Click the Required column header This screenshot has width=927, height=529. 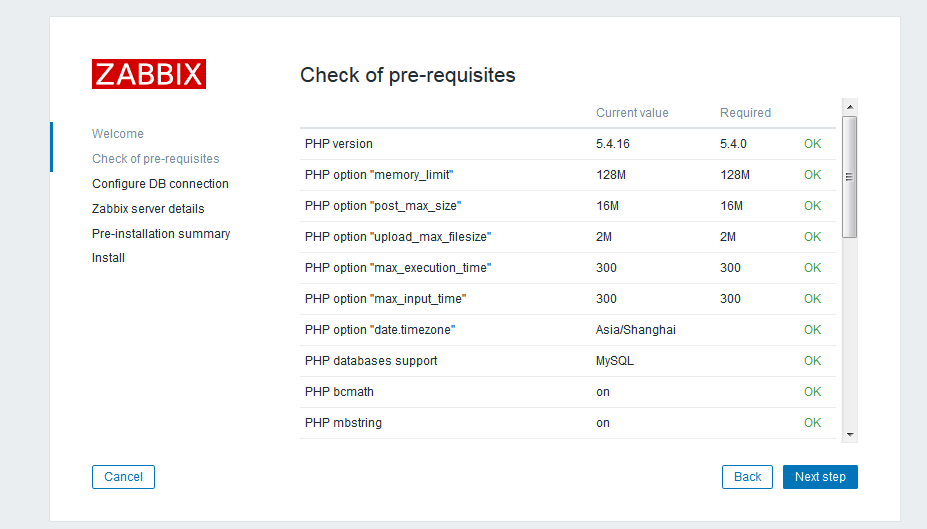point(745,113)
